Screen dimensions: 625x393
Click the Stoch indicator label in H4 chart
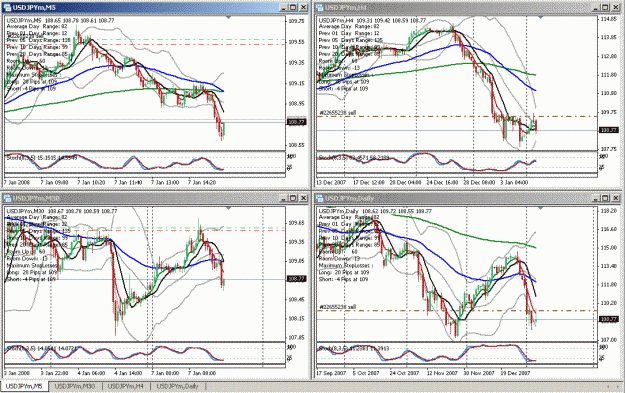pos(354,158)
